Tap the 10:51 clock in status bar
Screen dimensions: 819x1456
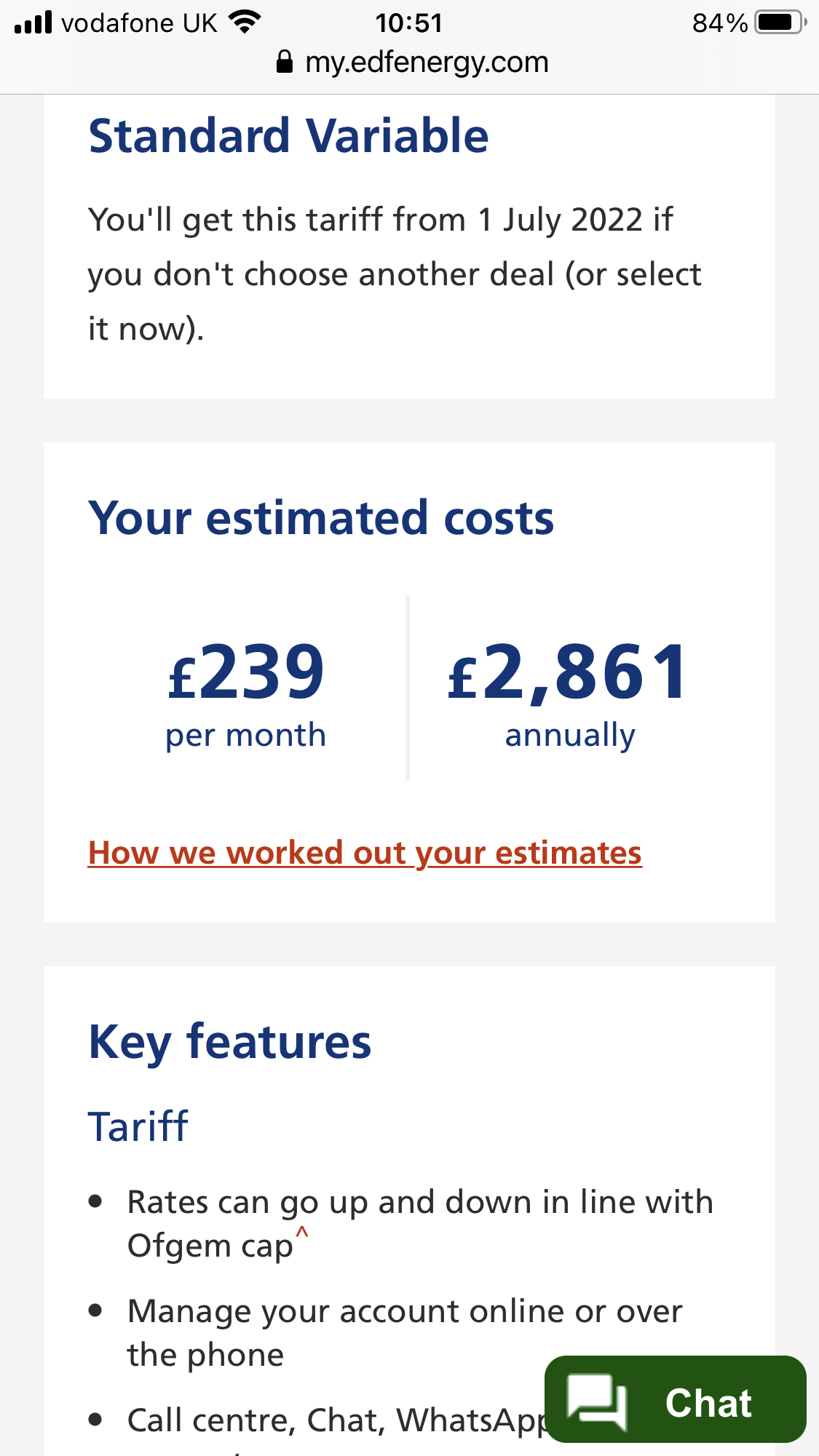pyautogui.click(x=409, y=23)
